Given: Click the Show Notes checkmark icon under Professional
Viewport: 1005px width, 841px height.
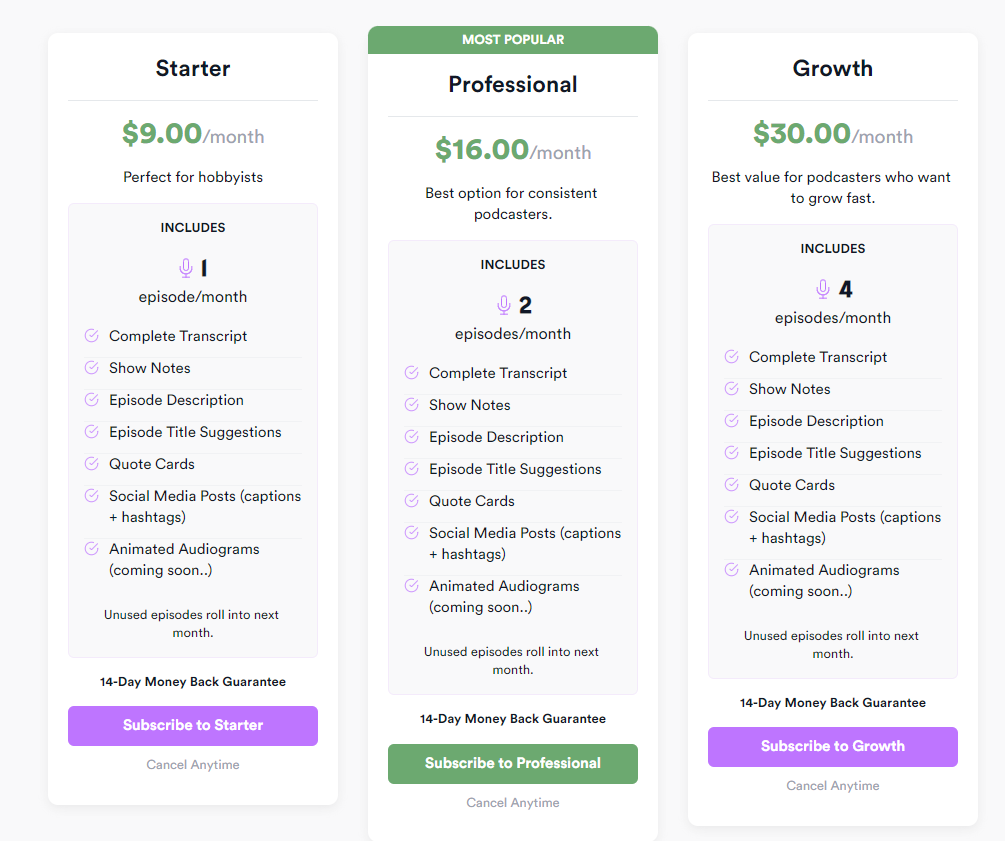Looking at the screenshot, I should pyautogui.click(x=411, y=404).
